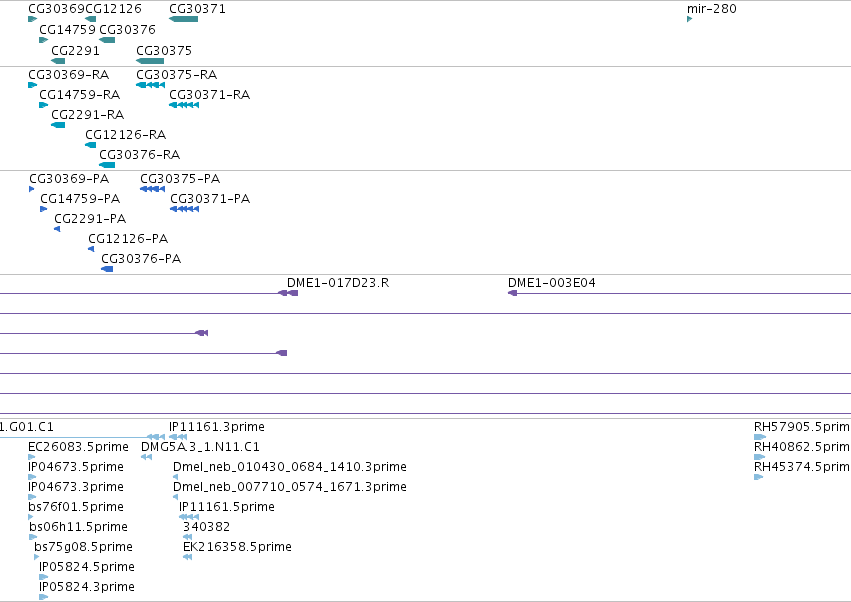851x602 pixels.
Task: Click the CG30375-PA protein label
Action: tap(180, 179)
